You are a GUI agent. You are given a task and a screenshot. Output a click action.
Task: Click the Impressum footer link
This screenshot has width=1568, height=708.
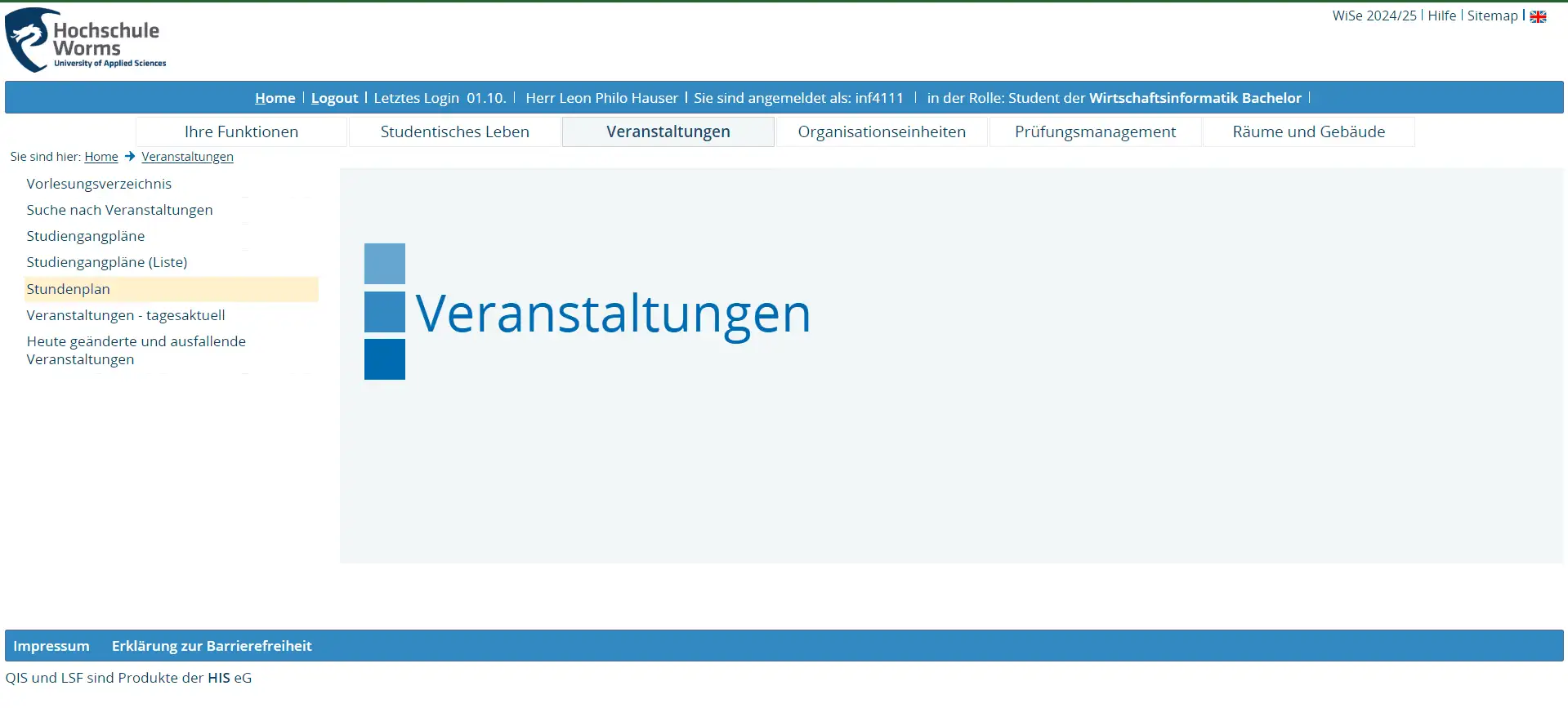coord(51,646)
